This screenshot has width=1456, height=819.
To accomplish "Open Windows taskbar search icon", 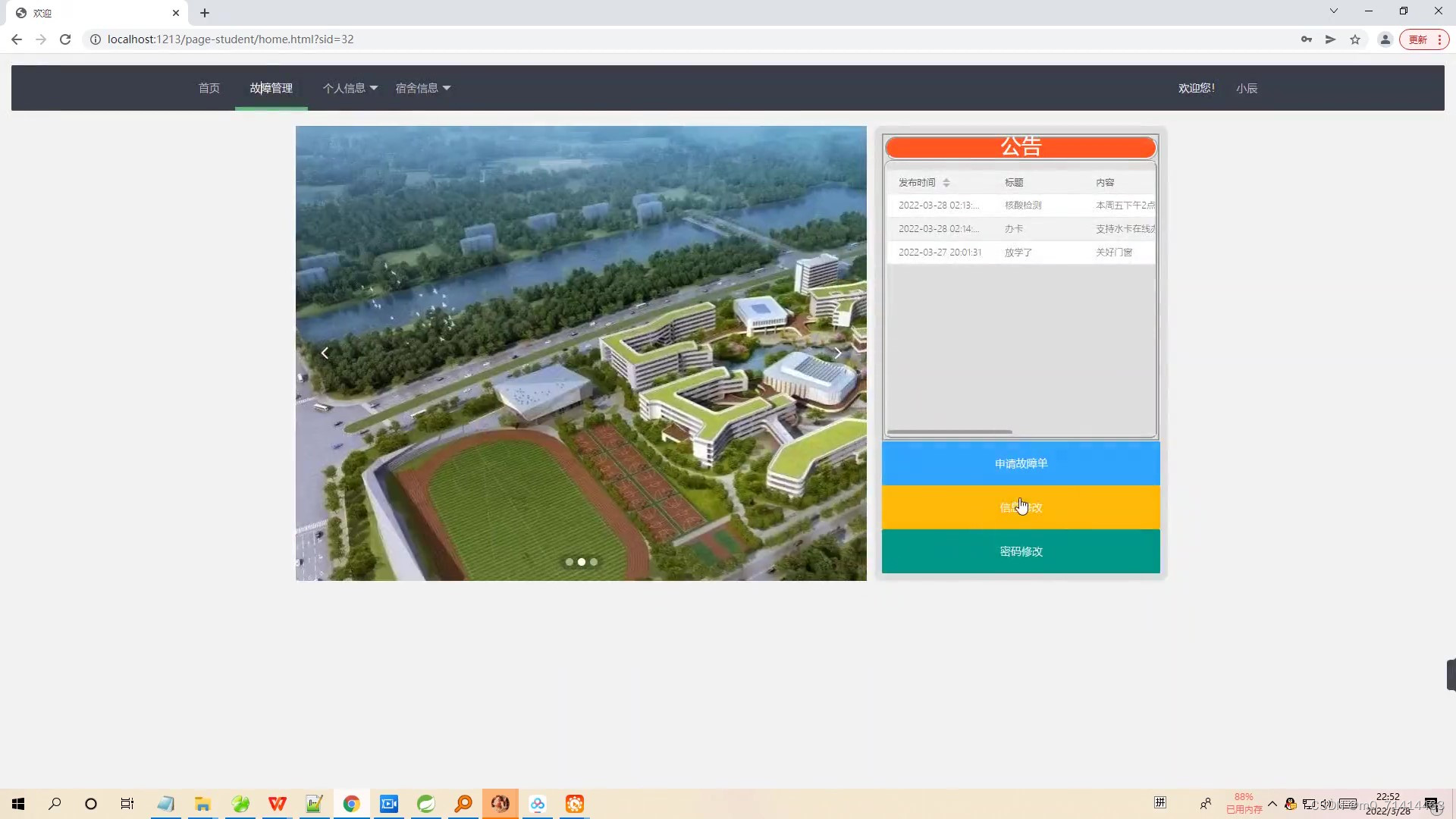I will (54, 803).
